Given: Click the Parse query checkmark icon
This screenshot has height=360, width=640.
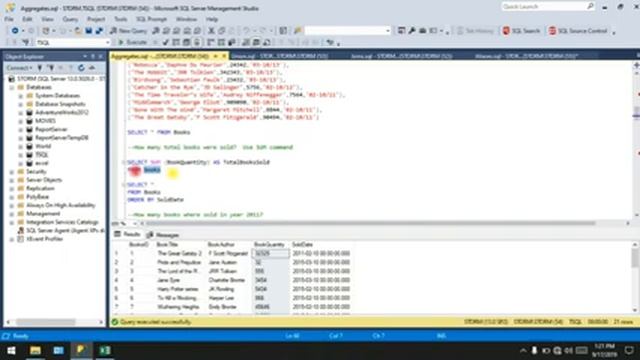Looking at the screenshot, I should click(x=165, y=42).
